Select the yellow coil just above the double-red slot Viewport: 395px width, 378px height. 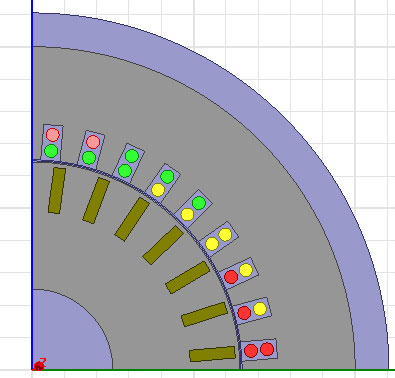260,309
